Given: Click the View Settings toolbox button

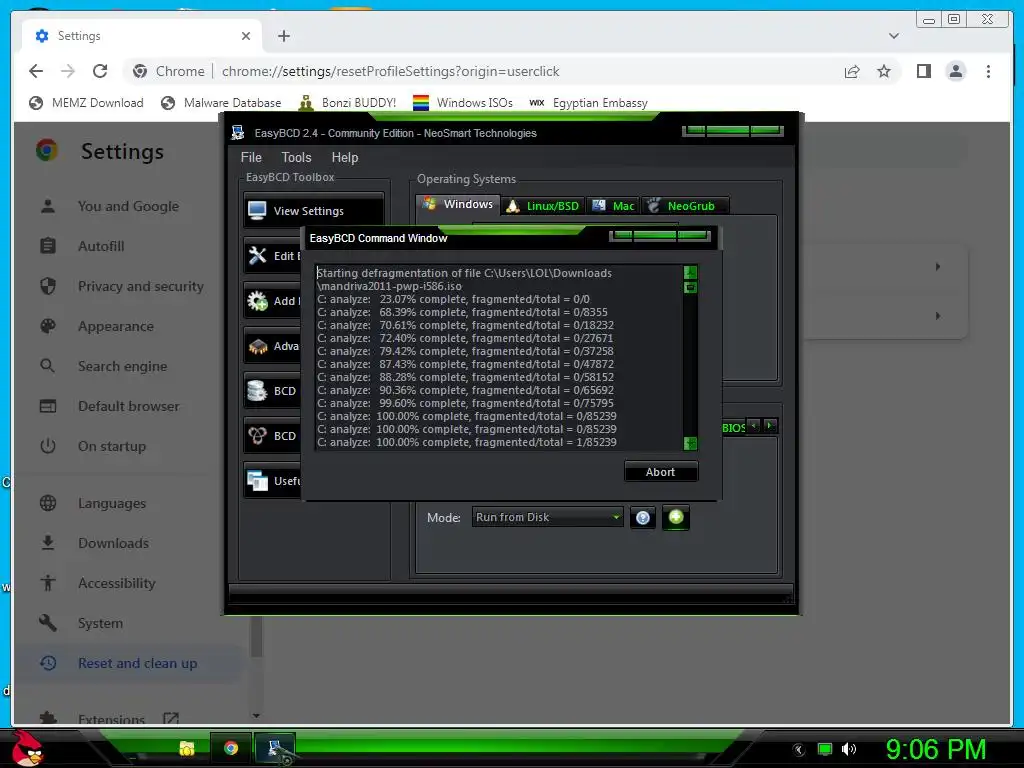Looking at the screenshot, I should [314, 210].
